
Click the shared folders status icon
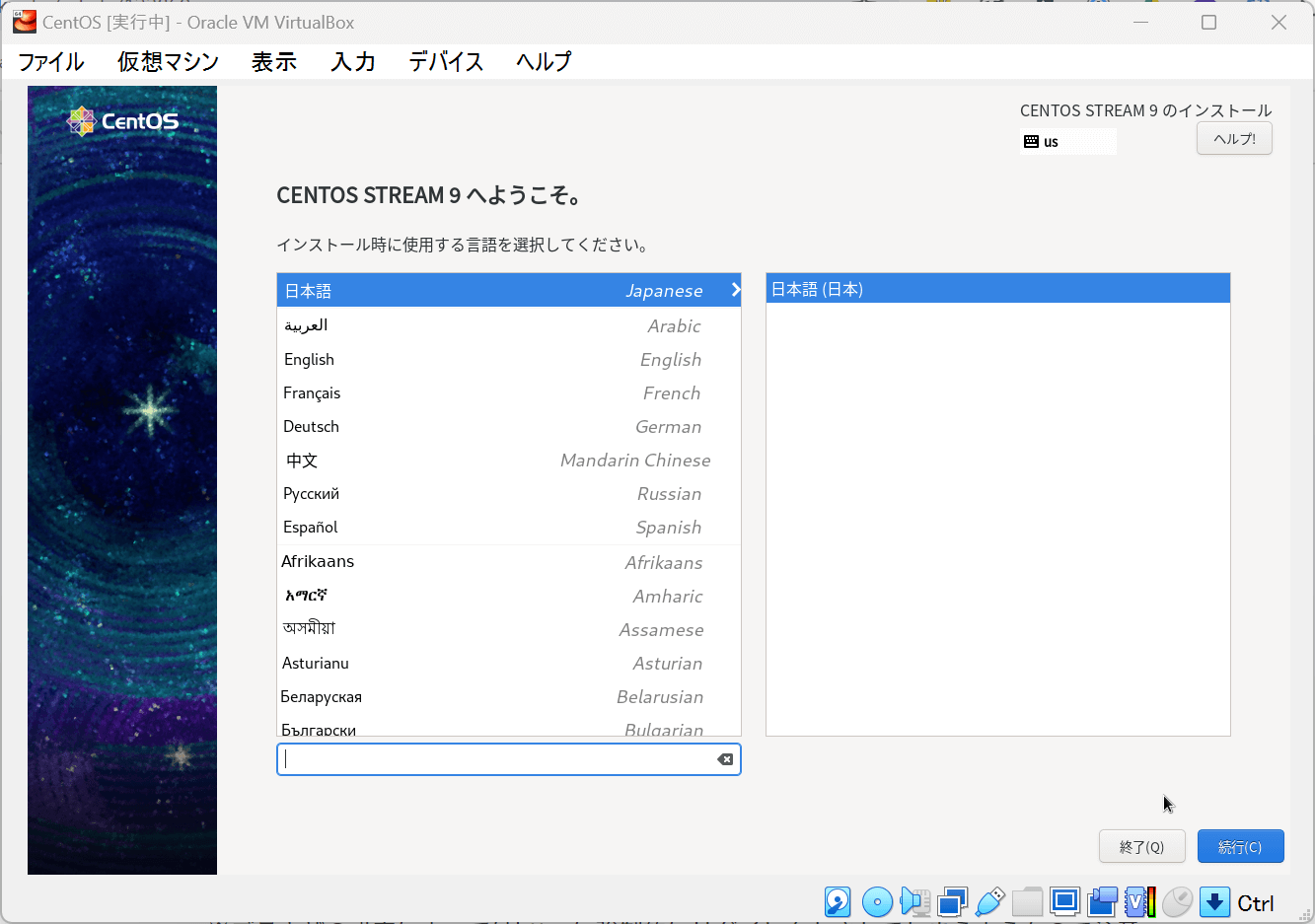(1027, 901)
